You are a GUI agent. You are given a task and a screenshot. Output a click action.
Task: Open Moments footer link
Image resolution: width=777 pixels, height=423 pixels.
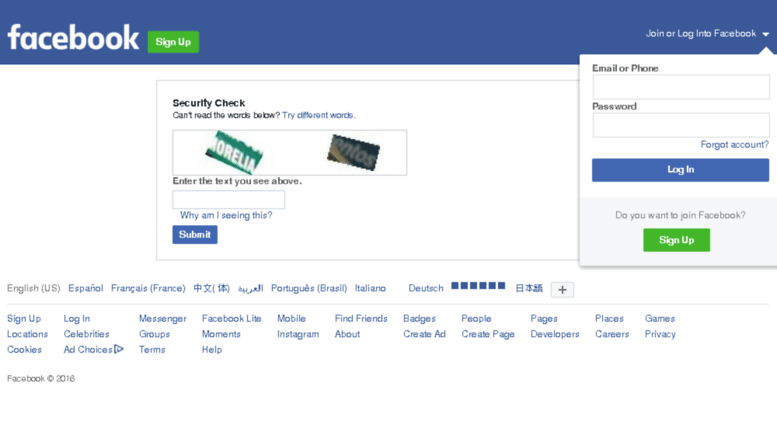[221, 334]
